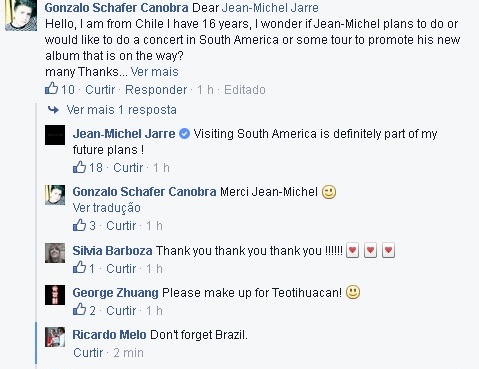Click the blue verified badge beside Jean-Michel Jarre
Image resolution: width=479 pixels, height=369 pixels.
184,134
